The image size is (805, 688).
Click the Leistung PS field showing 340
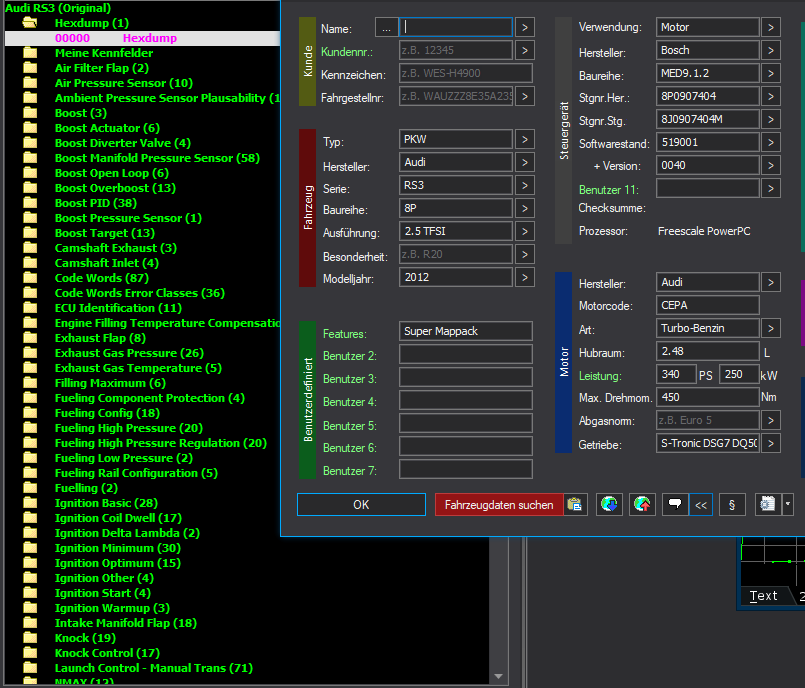(676, 374)
